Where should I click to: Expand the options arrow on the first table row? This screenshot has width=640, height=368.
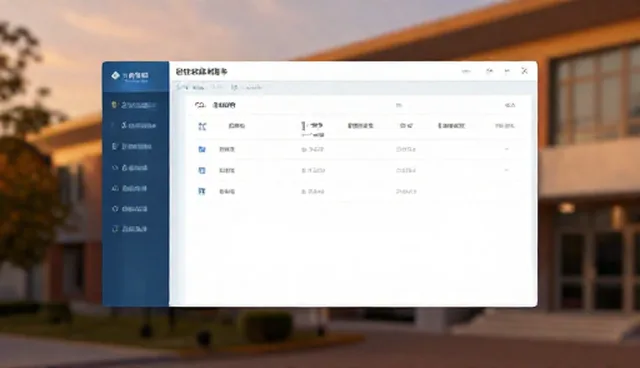click(507, 149)
